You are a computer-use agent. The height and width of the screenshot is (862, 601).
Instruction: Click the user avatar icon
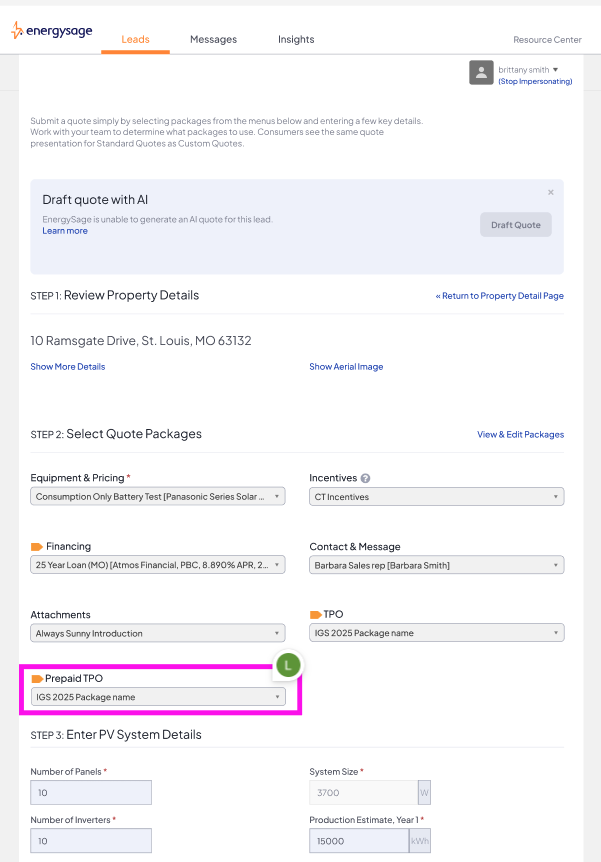tap(481, 72)
